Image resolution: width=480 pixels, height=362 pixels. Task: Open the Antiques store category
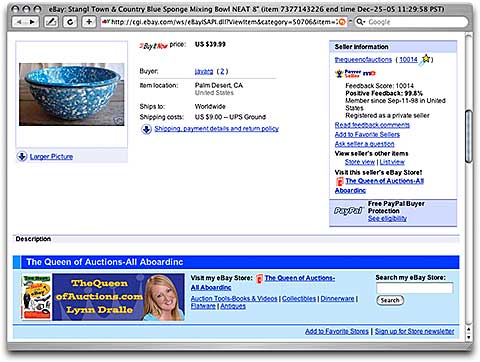(233, 306)
